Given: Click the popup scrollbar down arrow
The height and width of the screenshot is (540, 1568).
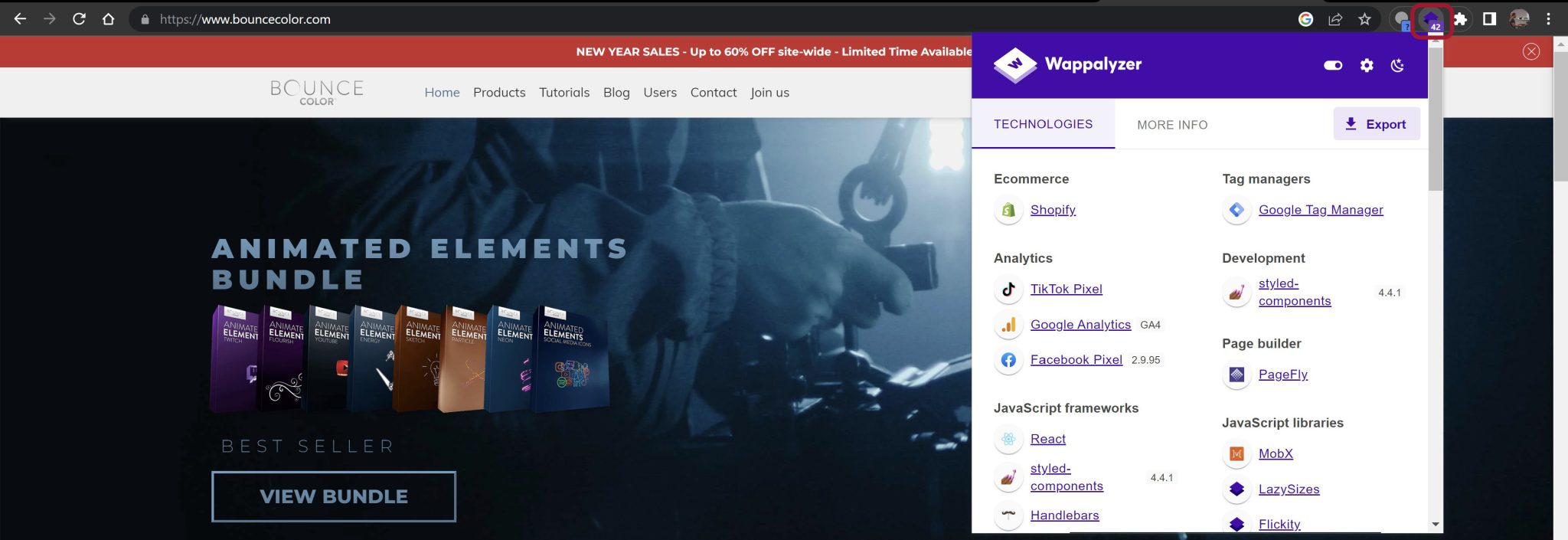Looking at the screenshot, I should (1436, 525).
